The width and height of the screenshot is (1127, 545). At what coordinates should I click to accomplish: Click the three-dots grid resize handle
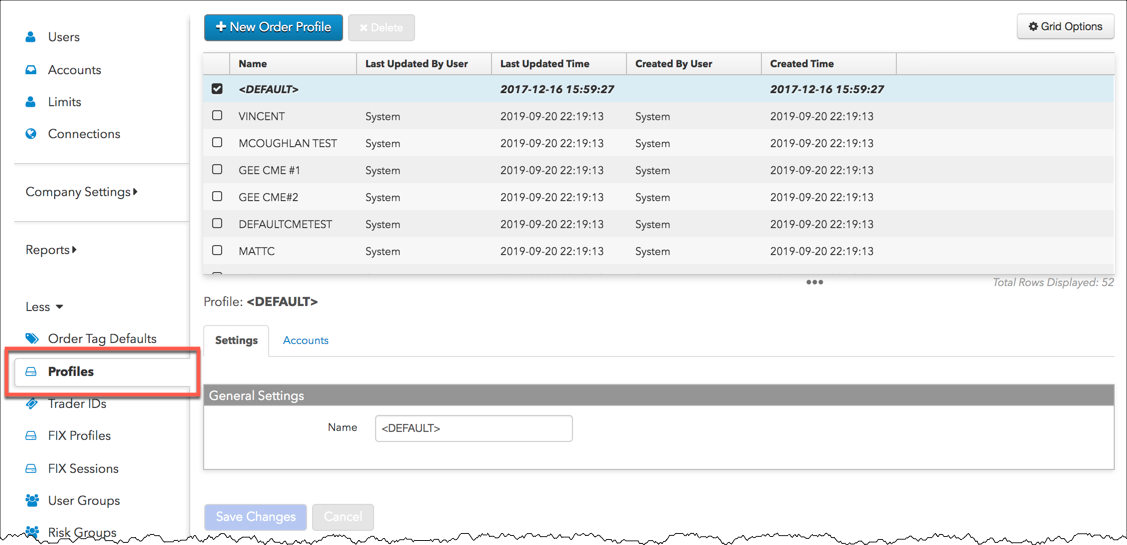[x=814, y=283]
